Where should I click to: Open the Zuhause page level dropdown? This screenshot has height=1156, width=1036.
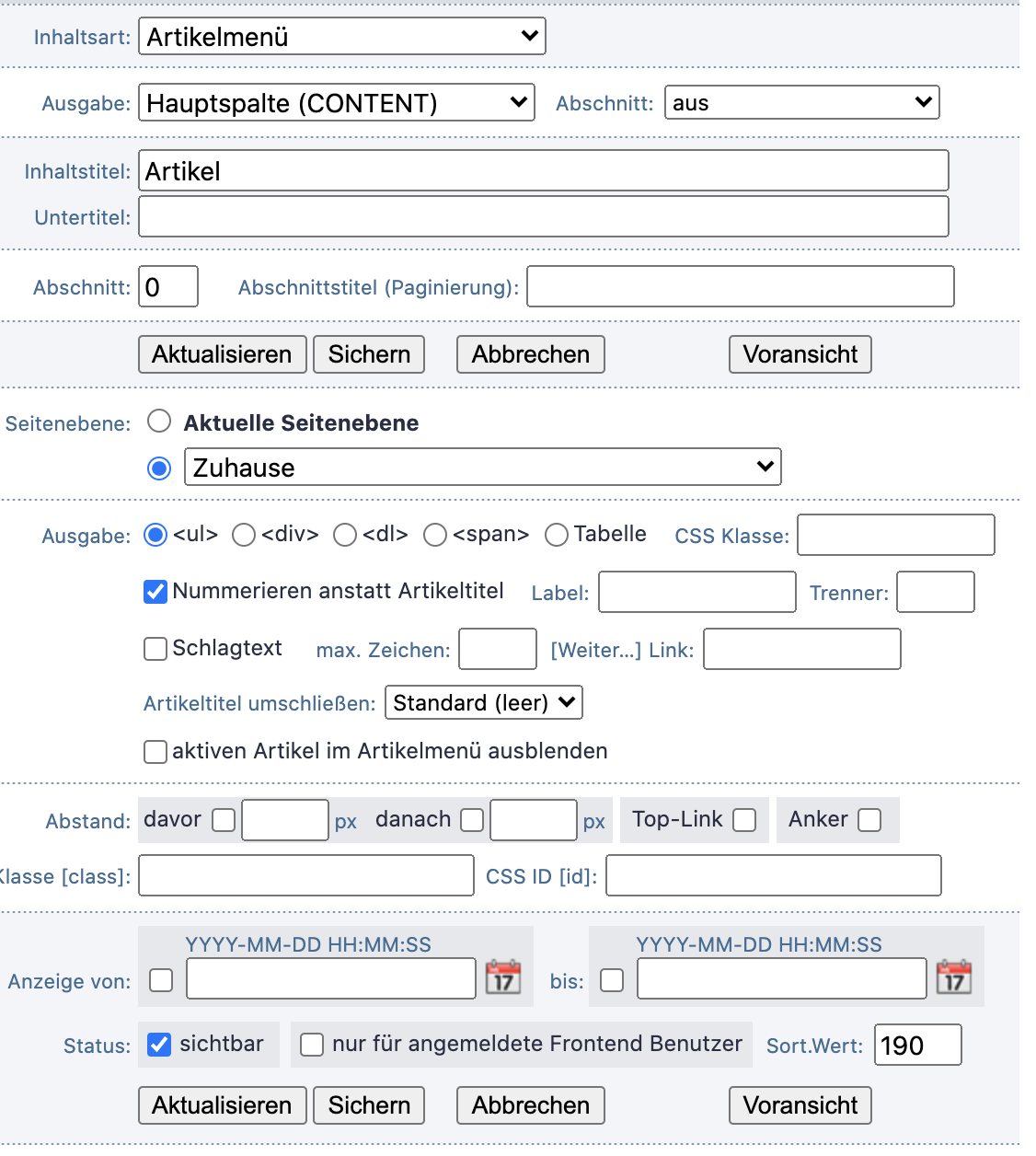(482, 468)
